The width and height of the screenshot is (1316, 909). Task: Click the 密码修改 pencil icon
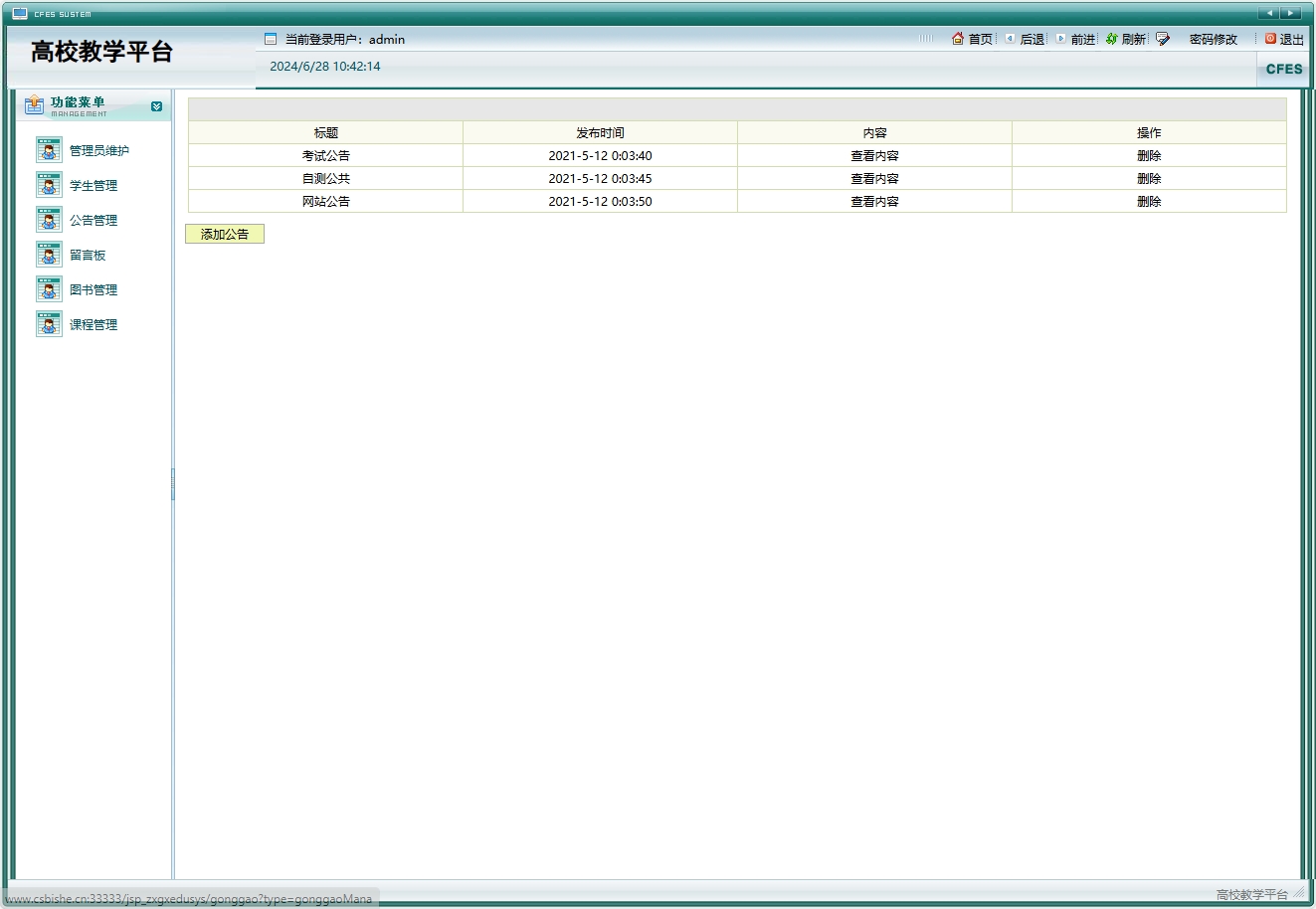coord(1163,39)
